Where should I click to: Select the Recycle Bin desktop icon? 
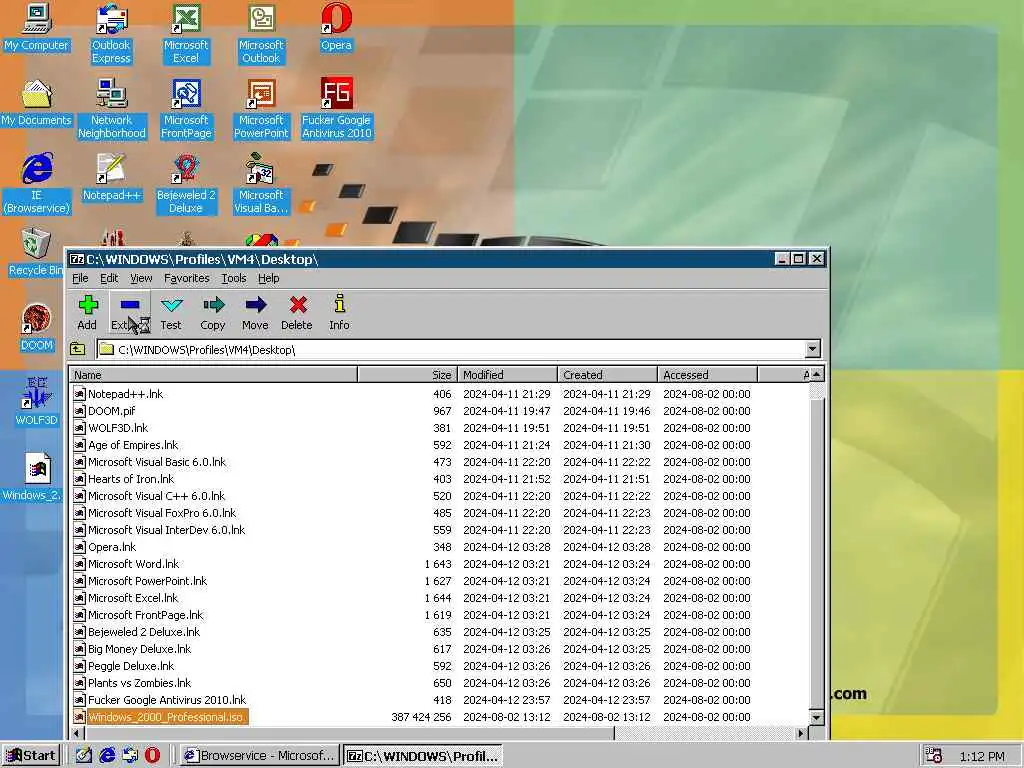[x=36, y=253]
